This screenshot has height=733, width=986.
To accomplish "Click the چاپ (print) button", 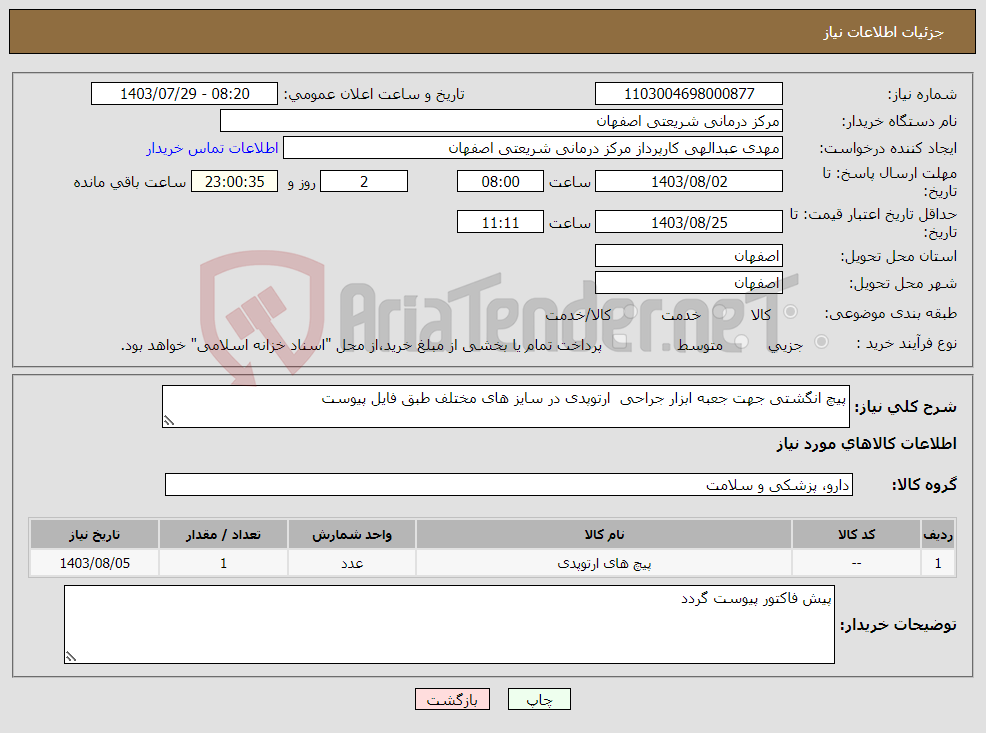I will pyautogui.click(x=539, y=699).
